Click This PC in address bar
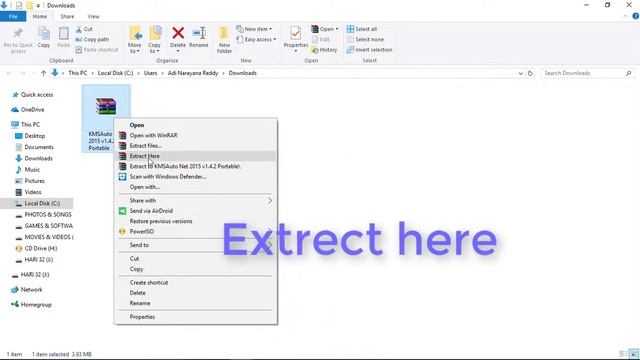This screenshot has height=360, width=640. point(78,73)
